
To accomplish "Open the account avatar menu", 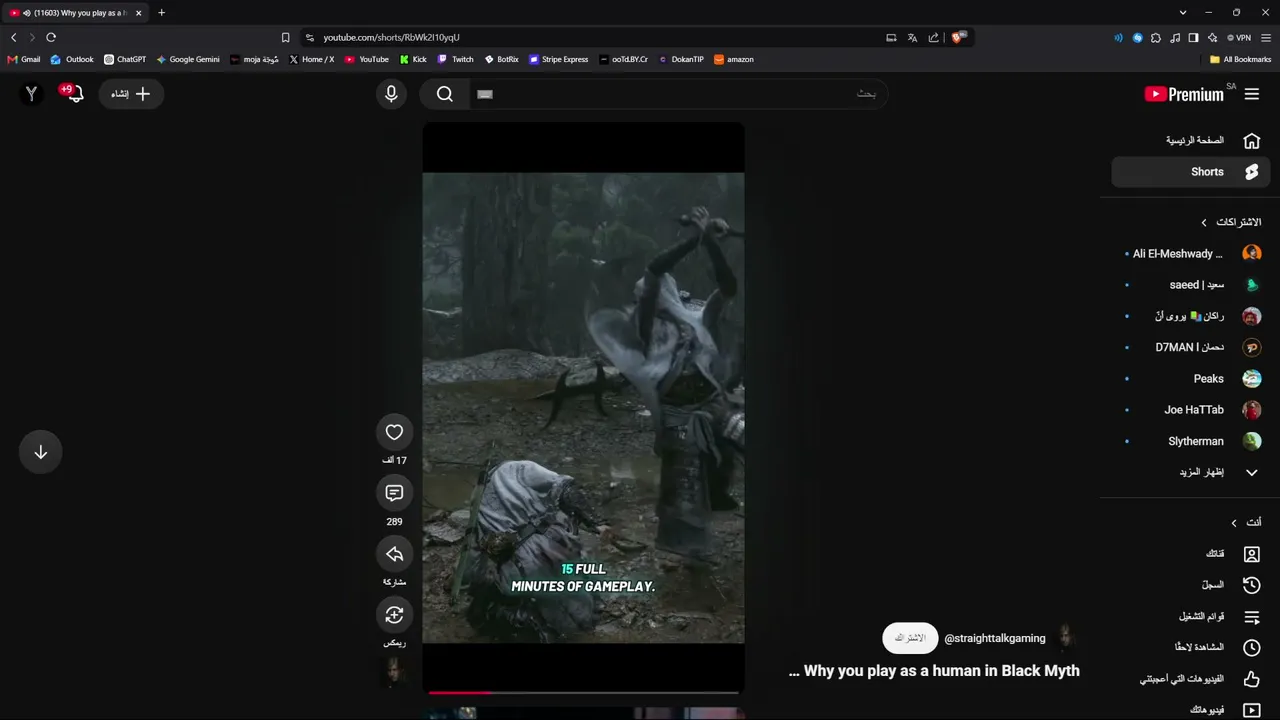I will [32, 94].
